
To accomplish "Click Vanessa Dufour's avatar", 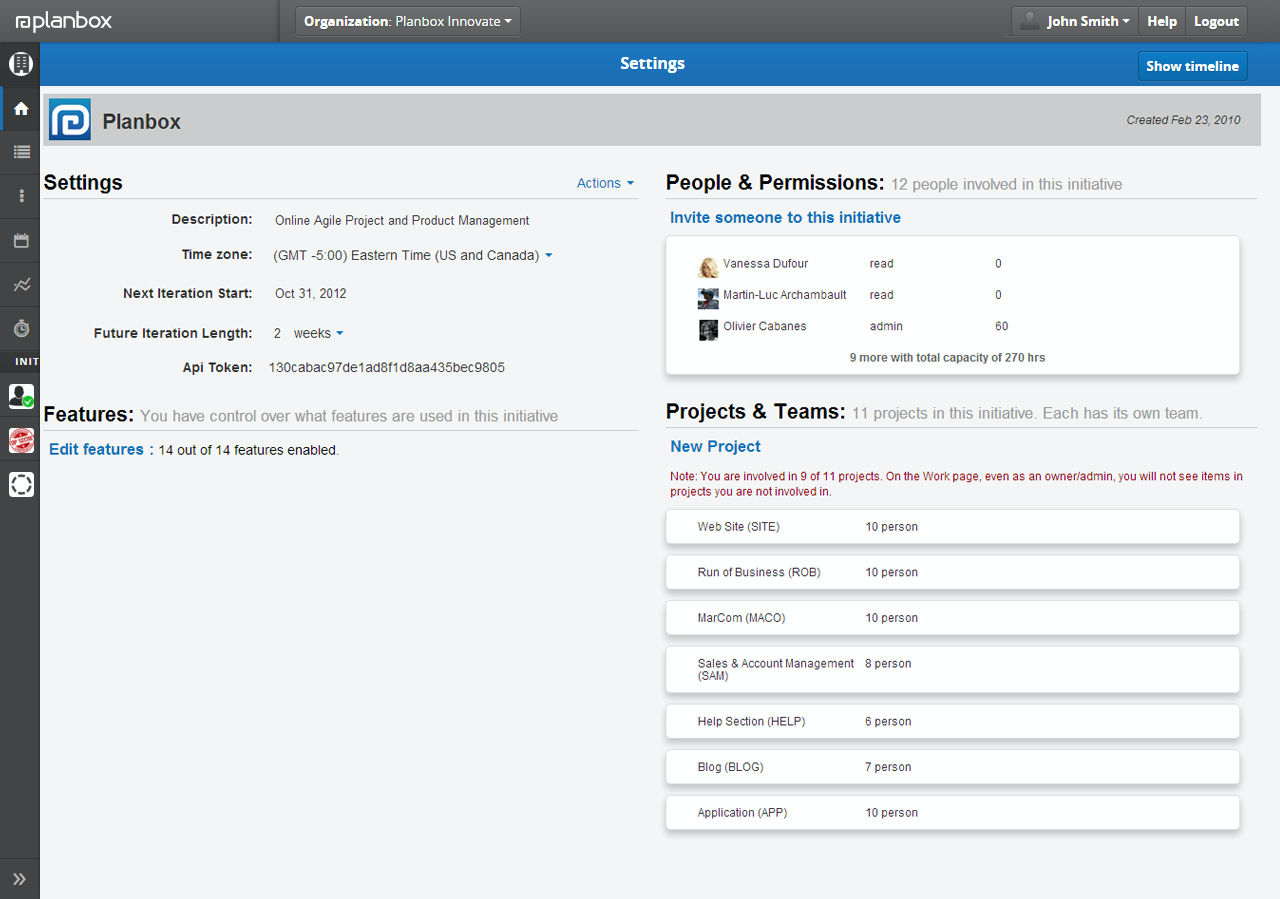I will point(708,267).
